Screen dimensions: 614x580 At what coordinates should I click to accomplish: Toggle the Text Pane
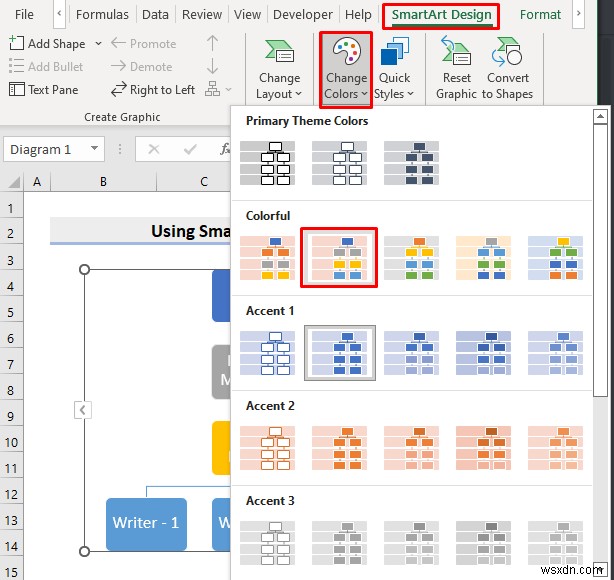tap(43, 90)
